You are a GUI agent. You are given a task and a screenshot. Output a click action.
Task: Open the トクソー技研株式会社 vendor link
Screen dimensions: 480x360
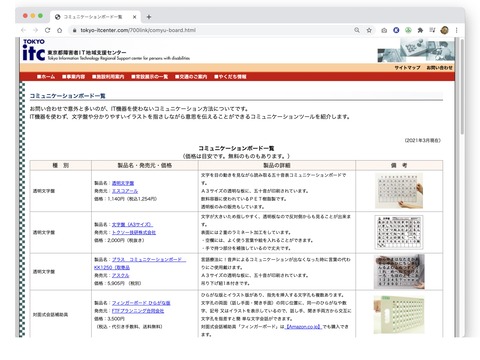pyautogui.click(x=134, y=232)
